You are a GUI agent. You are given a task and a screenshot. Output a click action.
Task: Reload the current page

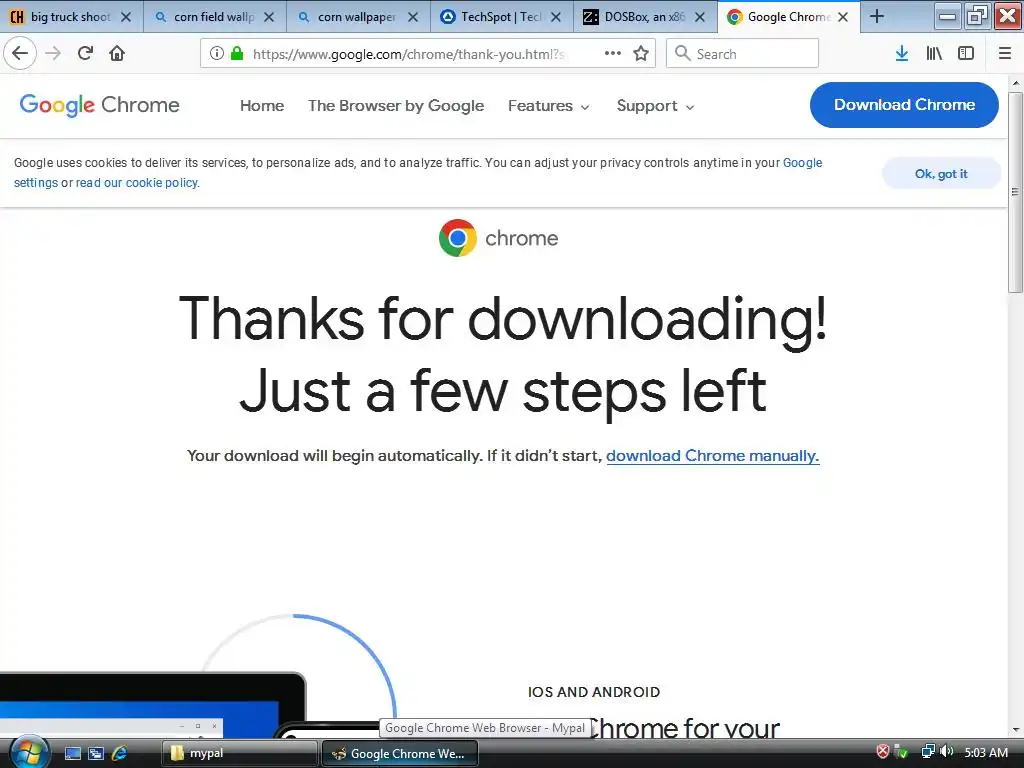pos(85,53)
